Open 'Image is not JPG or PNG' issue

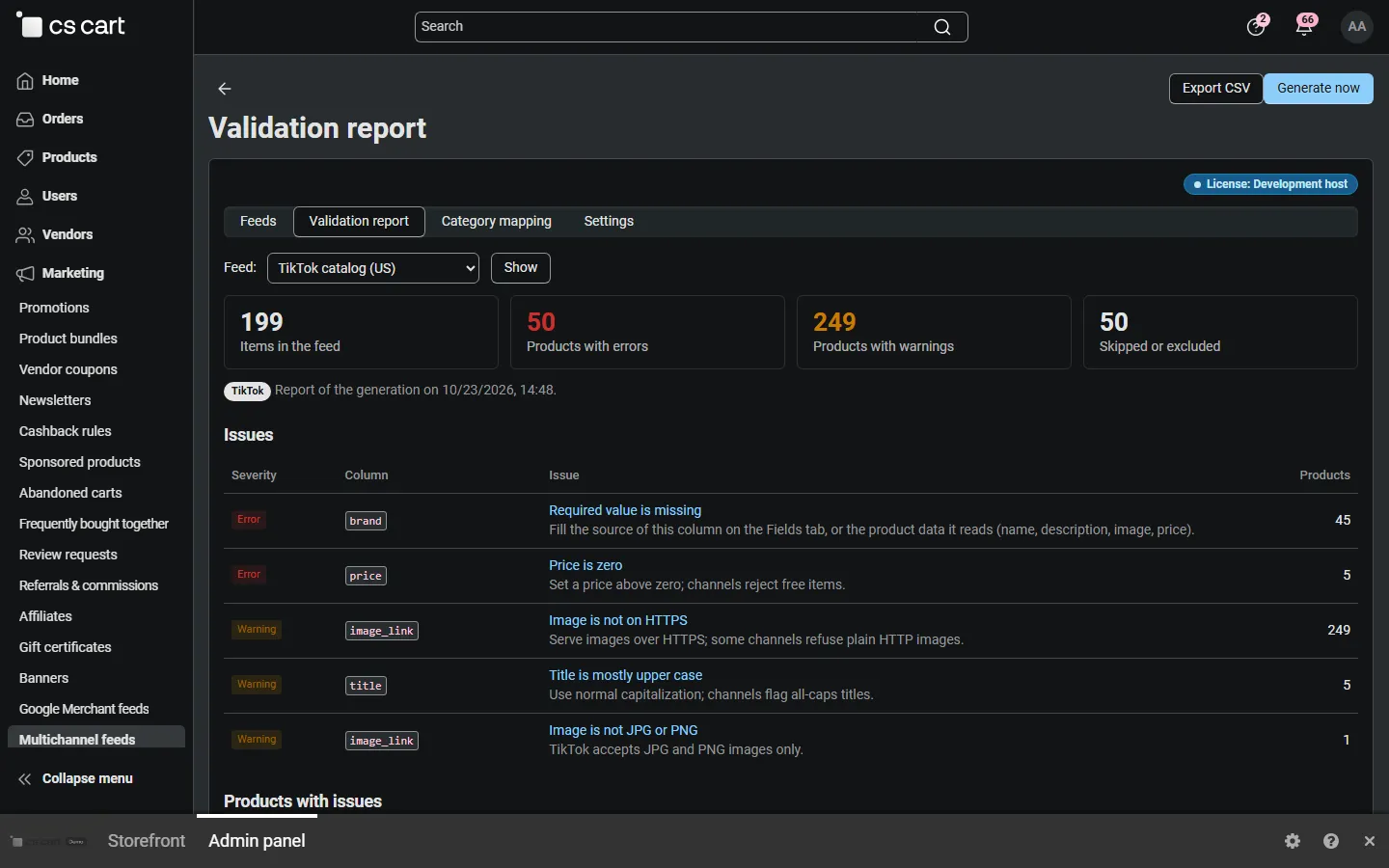623,730
